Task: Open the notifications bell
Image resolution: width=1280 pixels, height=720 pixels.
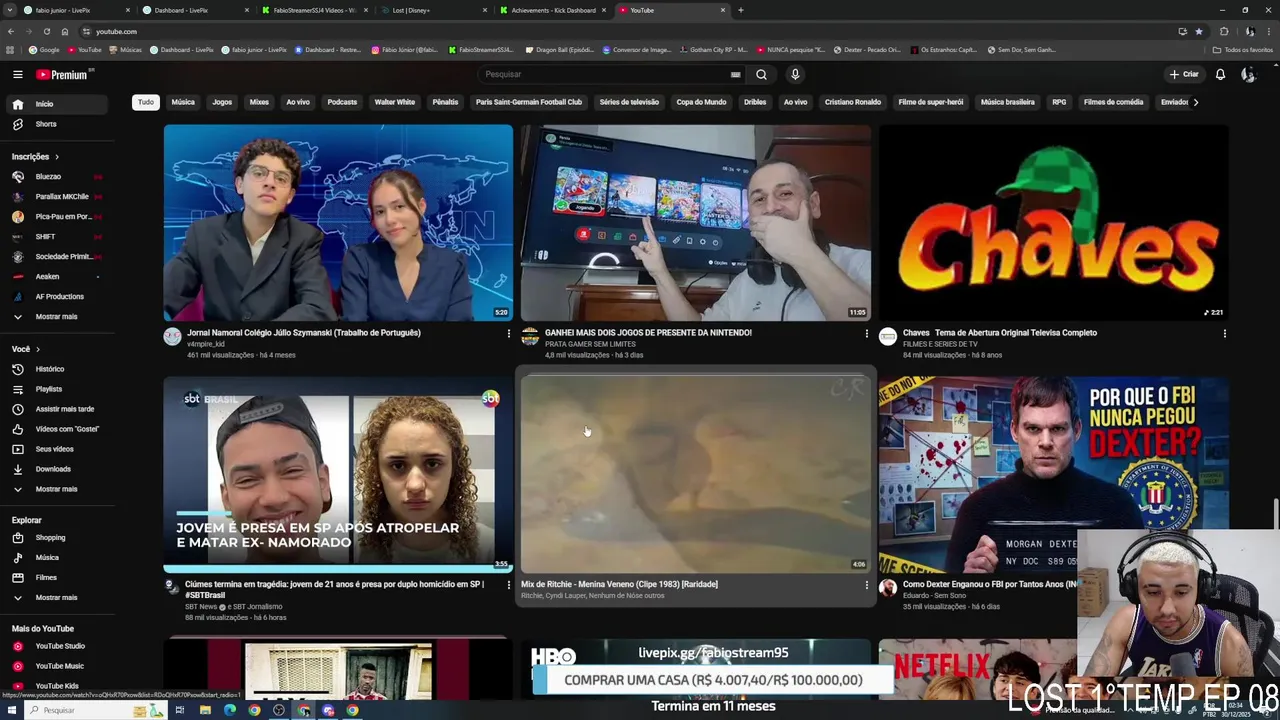Action: tap(1220, 74)
